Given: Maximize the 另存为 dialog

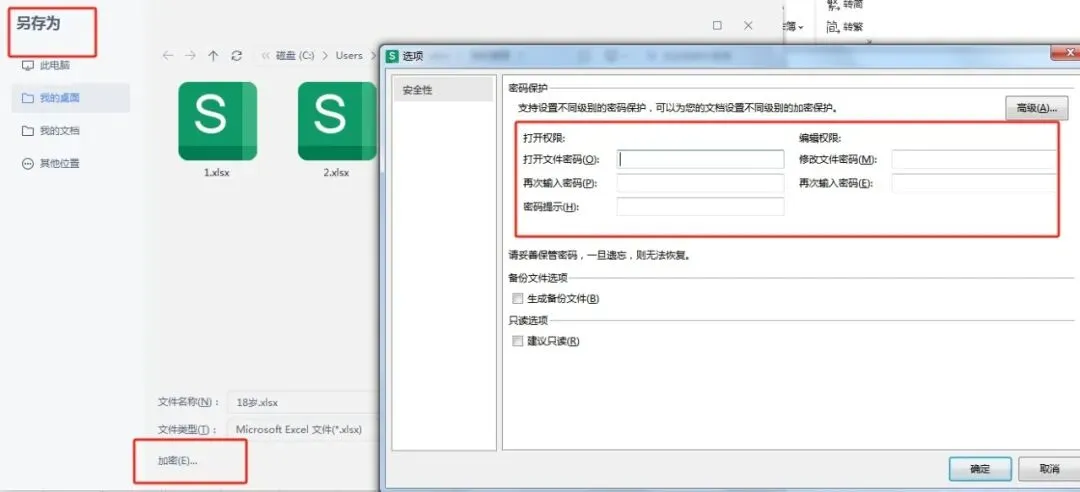Looking at the screenshot, I should pyautogui.click(x=717, y=25).
